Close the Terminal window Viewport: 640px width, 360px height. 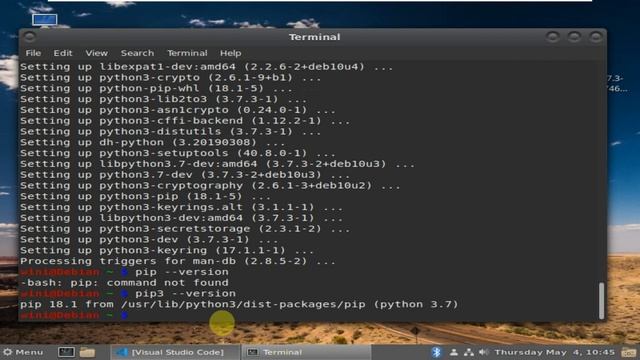point(596,37)
